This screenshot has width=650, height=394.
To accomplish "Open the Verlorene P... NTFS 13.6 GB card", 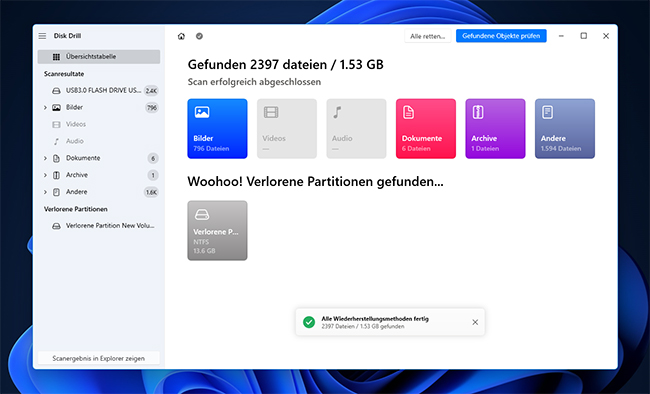I will tap(217, 231).
